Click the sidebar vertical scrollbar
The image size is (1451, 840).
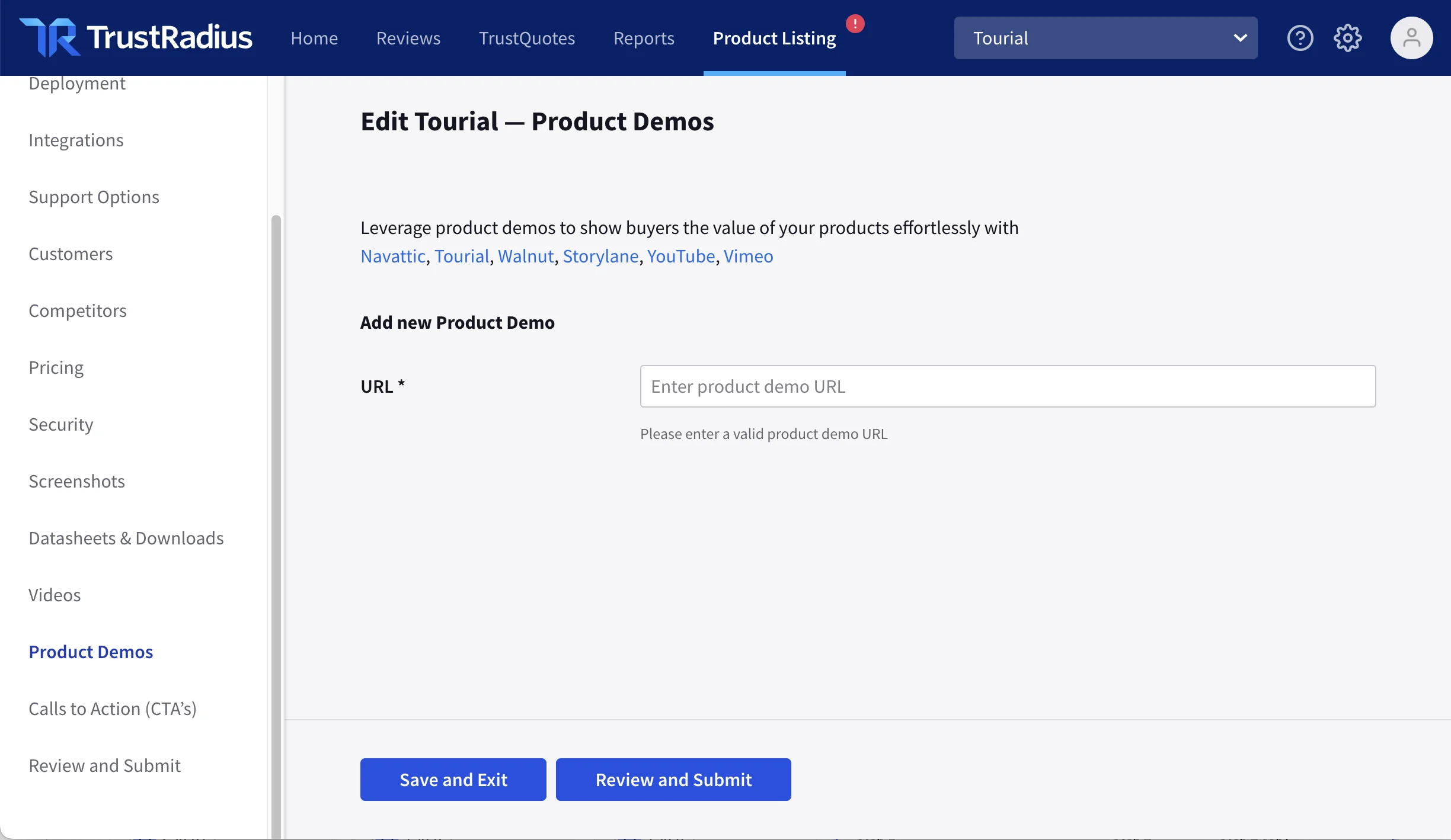[x=276, y=526]
